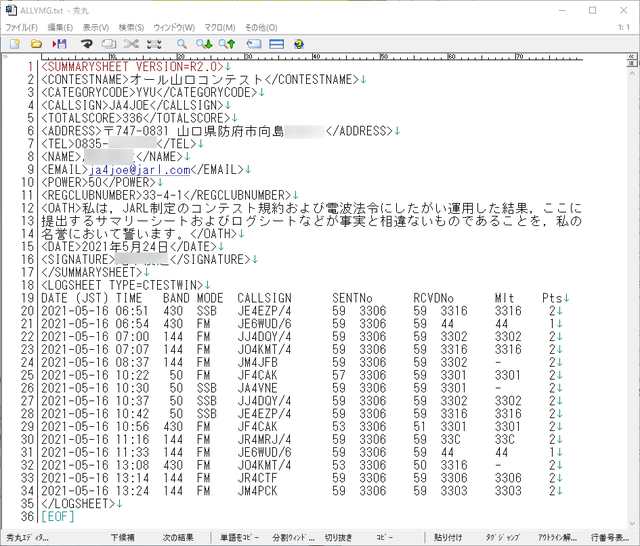Image resolution: width=640 pixels, height=546 pixels.
Task: Click the タグジャンプ function key button
Action: tap(502, 537)
